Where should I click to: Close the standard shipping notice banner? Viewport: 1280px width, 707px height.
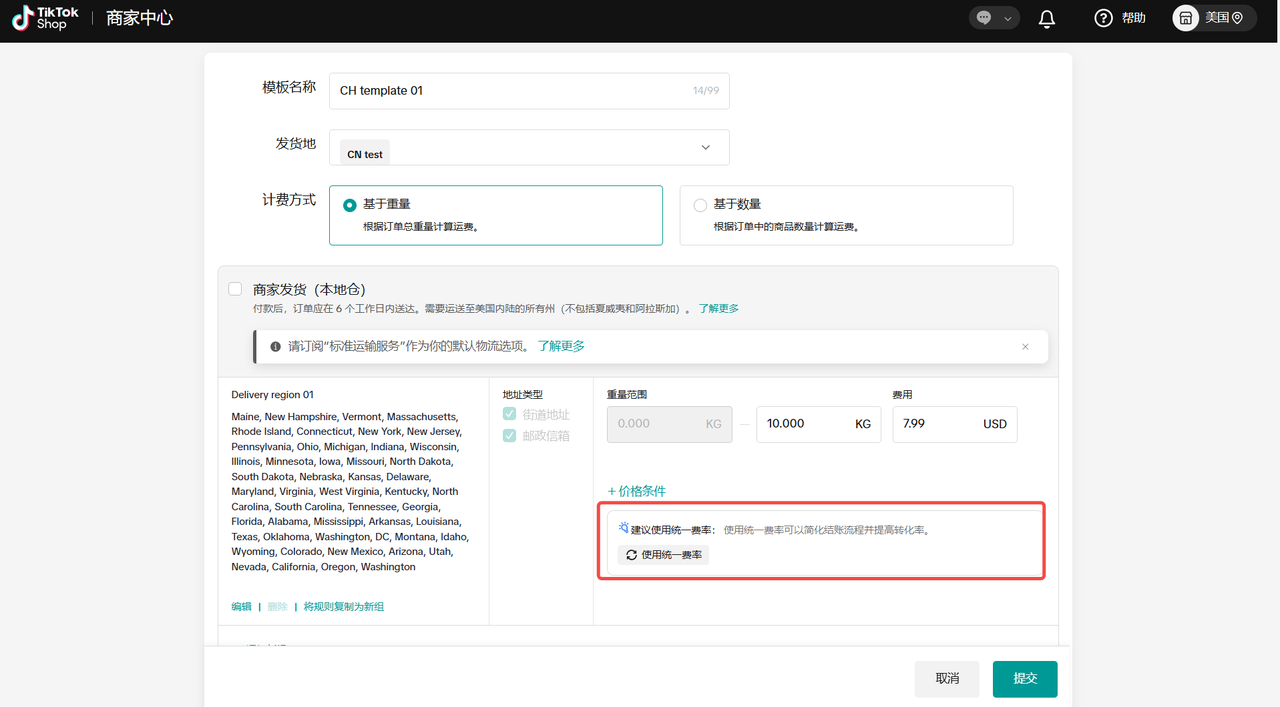(1025, 347)
